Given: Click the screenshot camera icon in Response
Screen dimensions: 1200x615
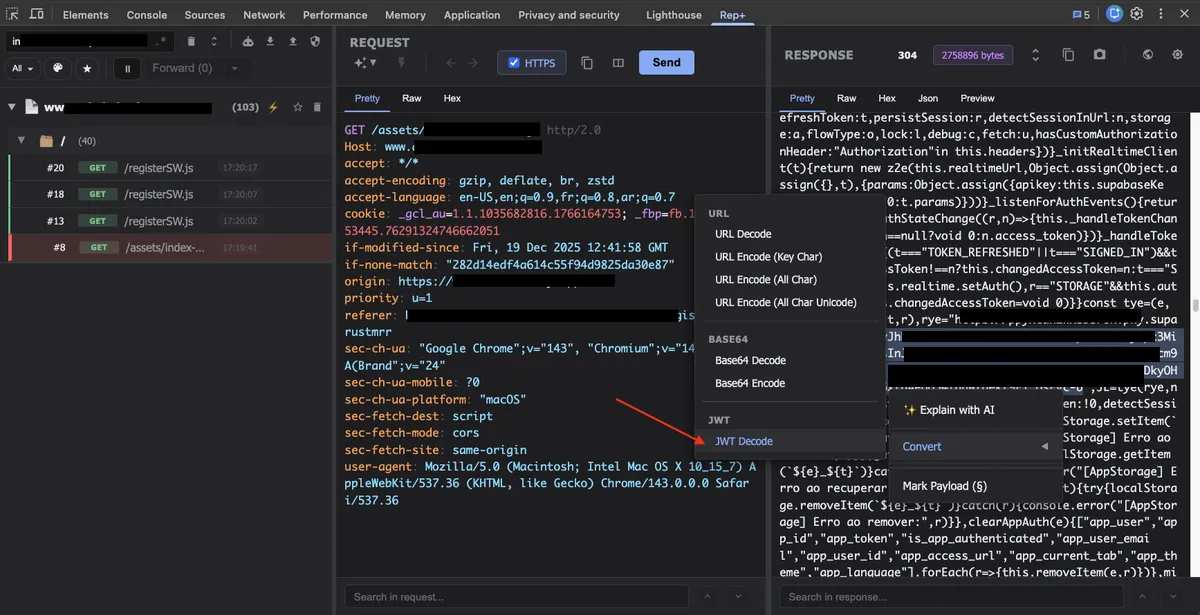Looking at the screenshot, I should coord(1100,55).
